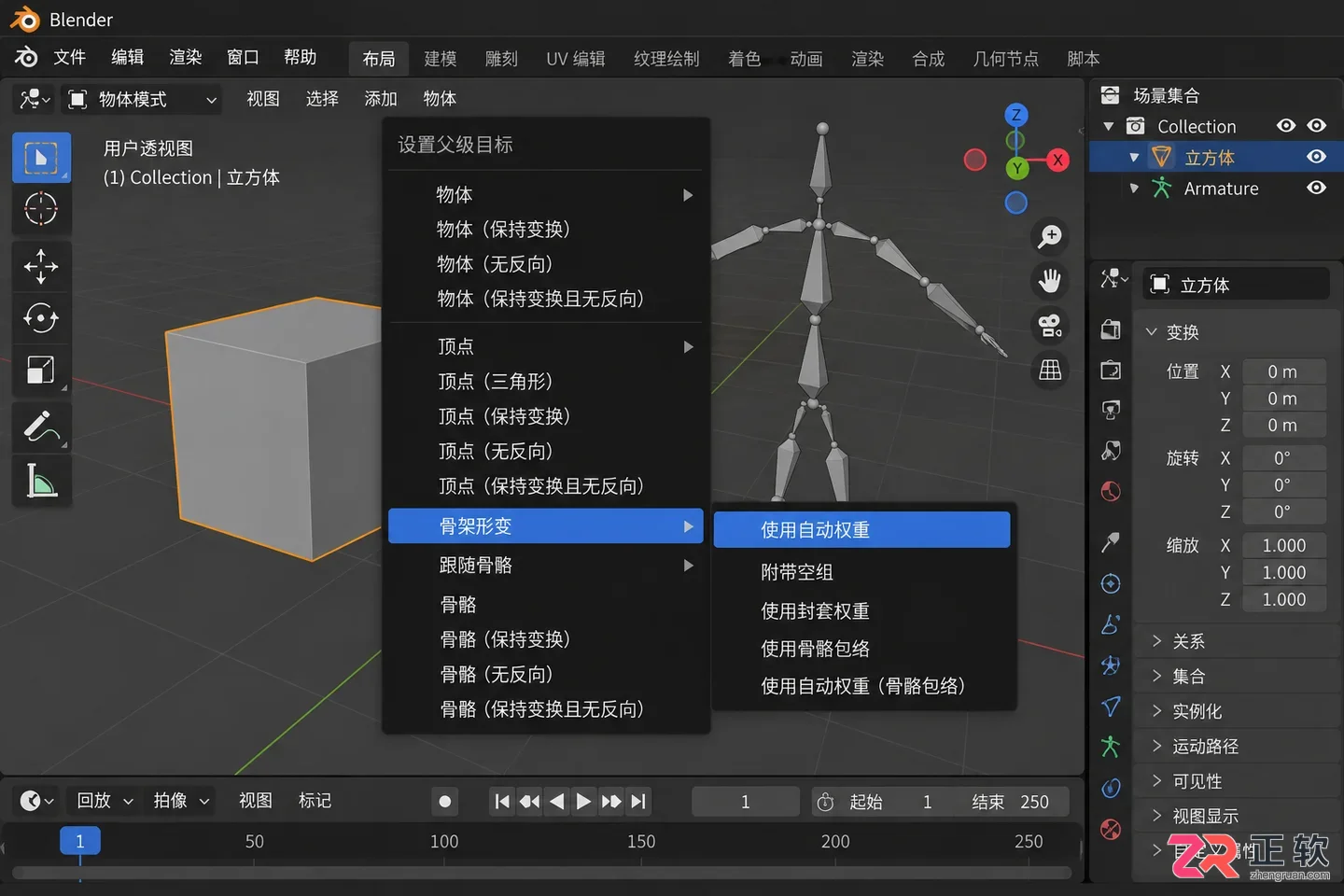Switch to the 雕刻 workspace tab
The image size is (1344, 896).
[x=501, y=59]
